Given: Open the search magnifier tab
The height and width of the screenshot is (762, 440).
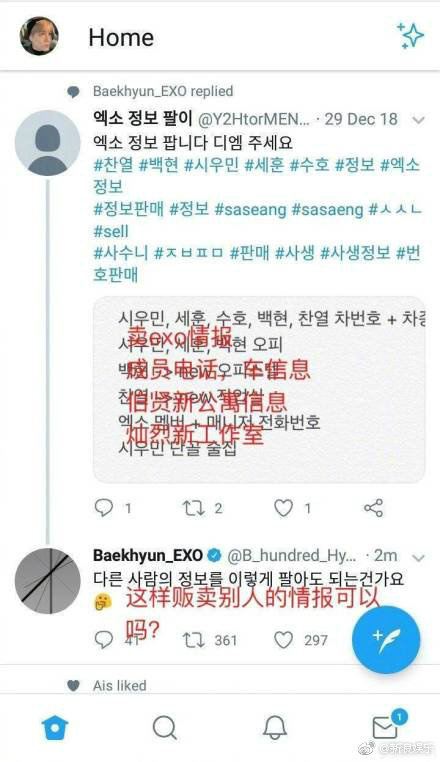Looking at the screenshot, I should point(164,728).
